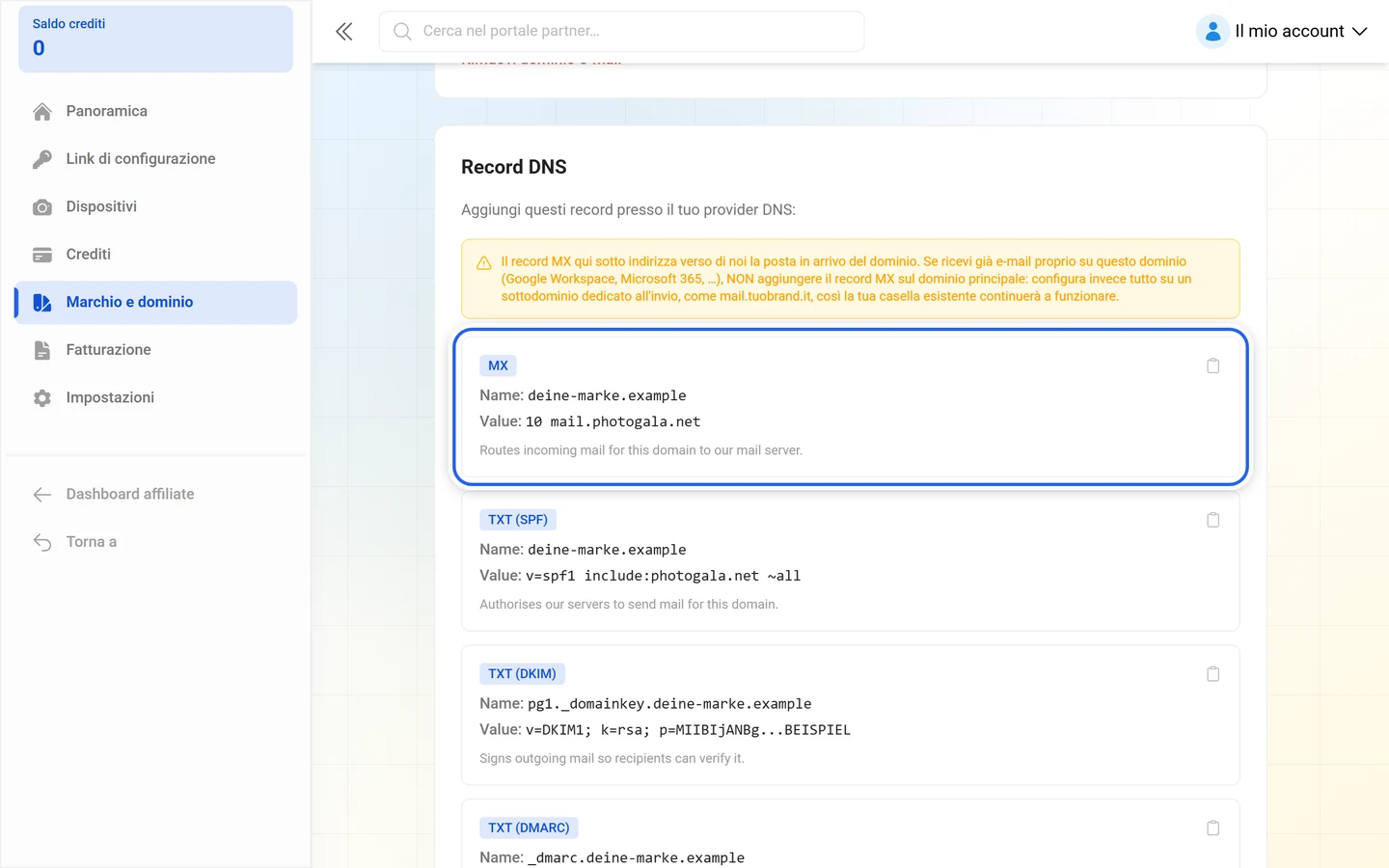Click the Panoramica home icon
This screenshot has width=1389, height=868.
(x=42, y=111)
